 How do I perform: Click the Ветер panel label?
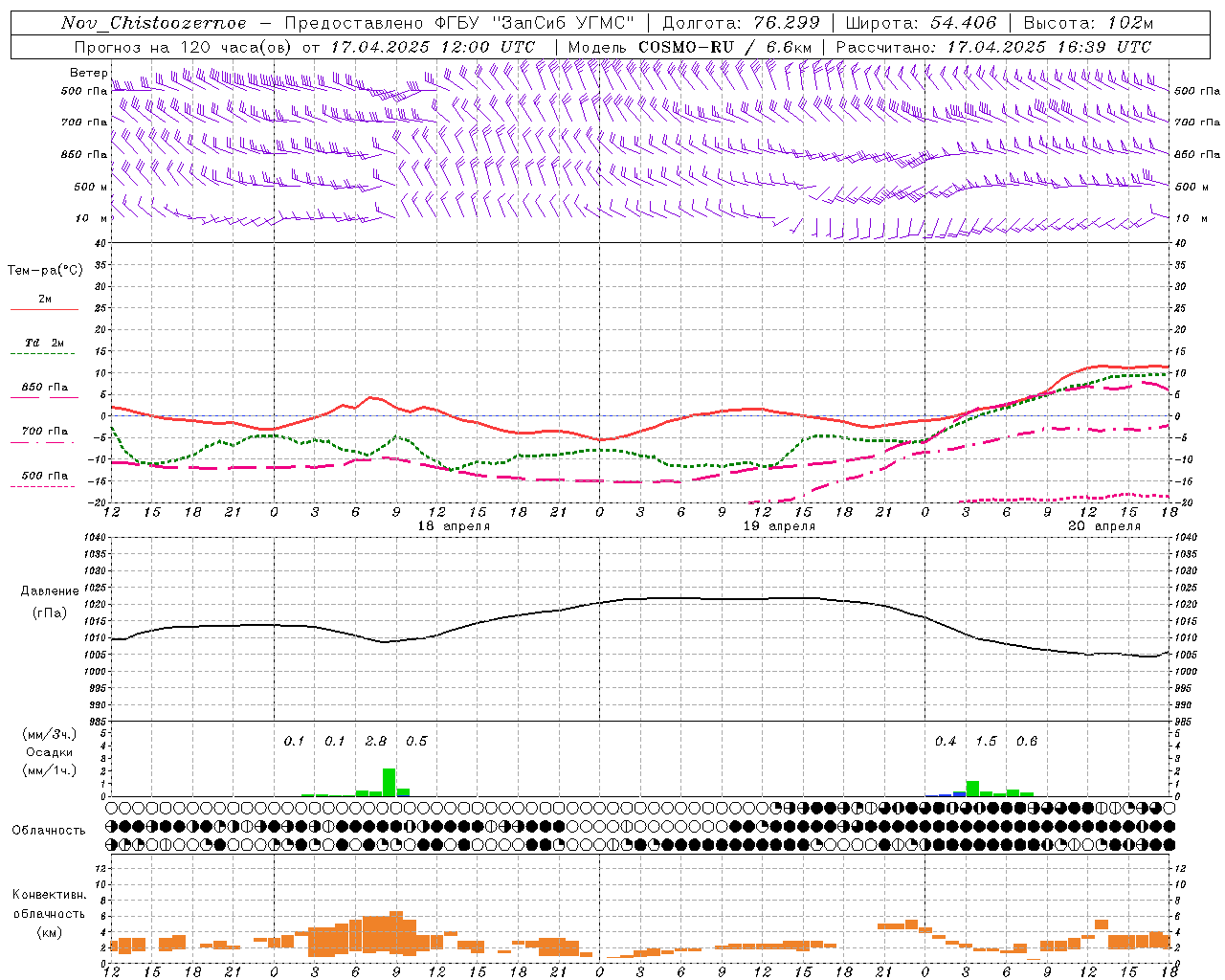coord(88,73)
